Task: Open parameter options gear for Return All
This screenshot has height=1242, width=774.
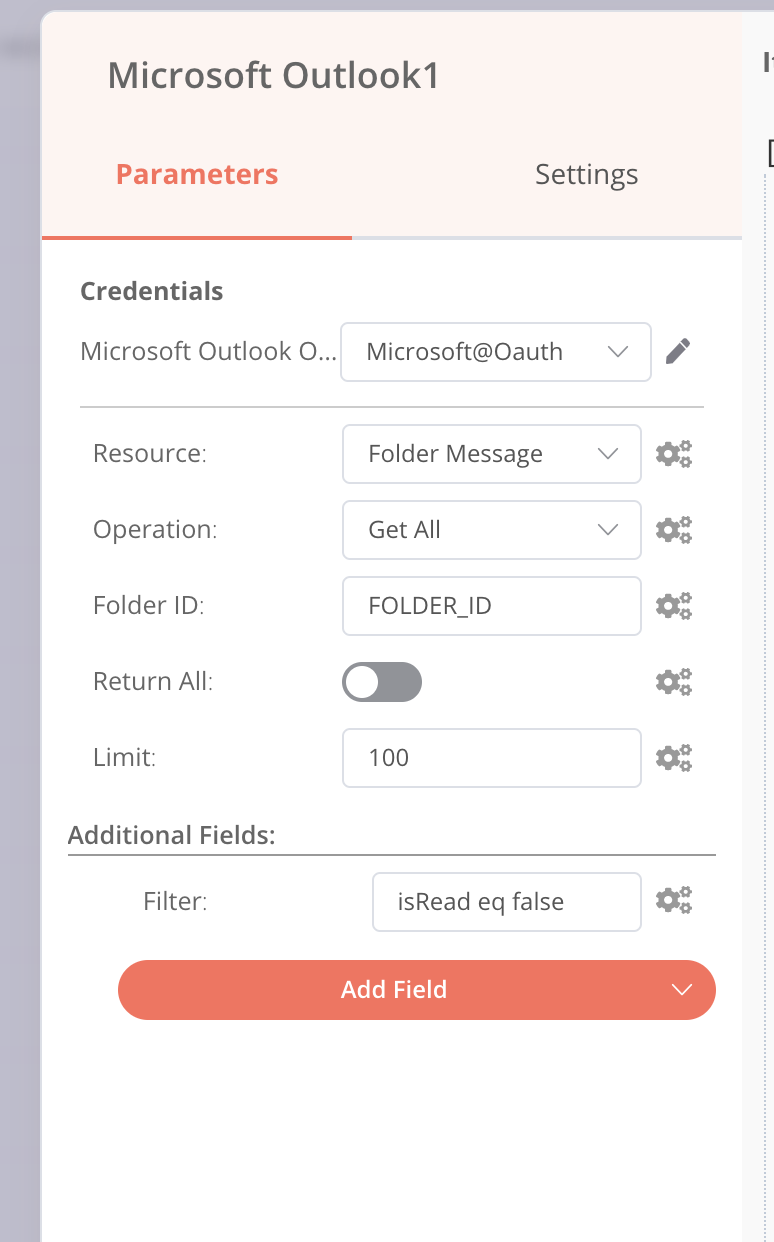Action: coord(674,682)
